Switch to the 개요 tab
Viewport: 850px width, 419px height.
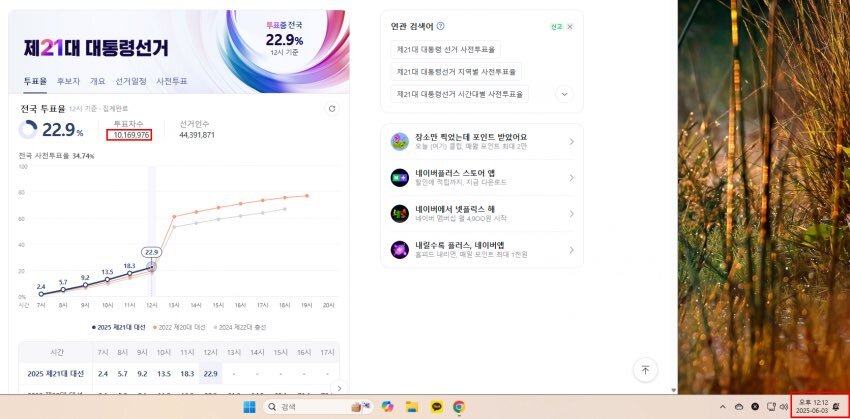[98, 81]
